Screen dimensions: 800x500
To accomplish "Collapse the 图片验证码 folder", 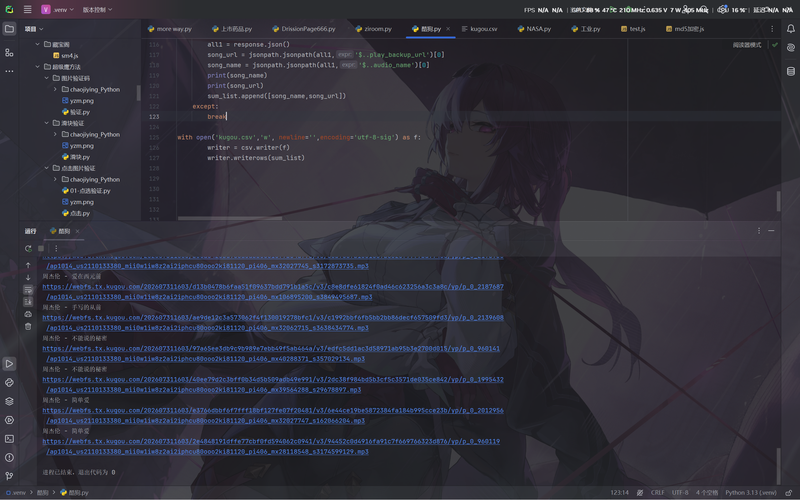I will coord(46,78).
